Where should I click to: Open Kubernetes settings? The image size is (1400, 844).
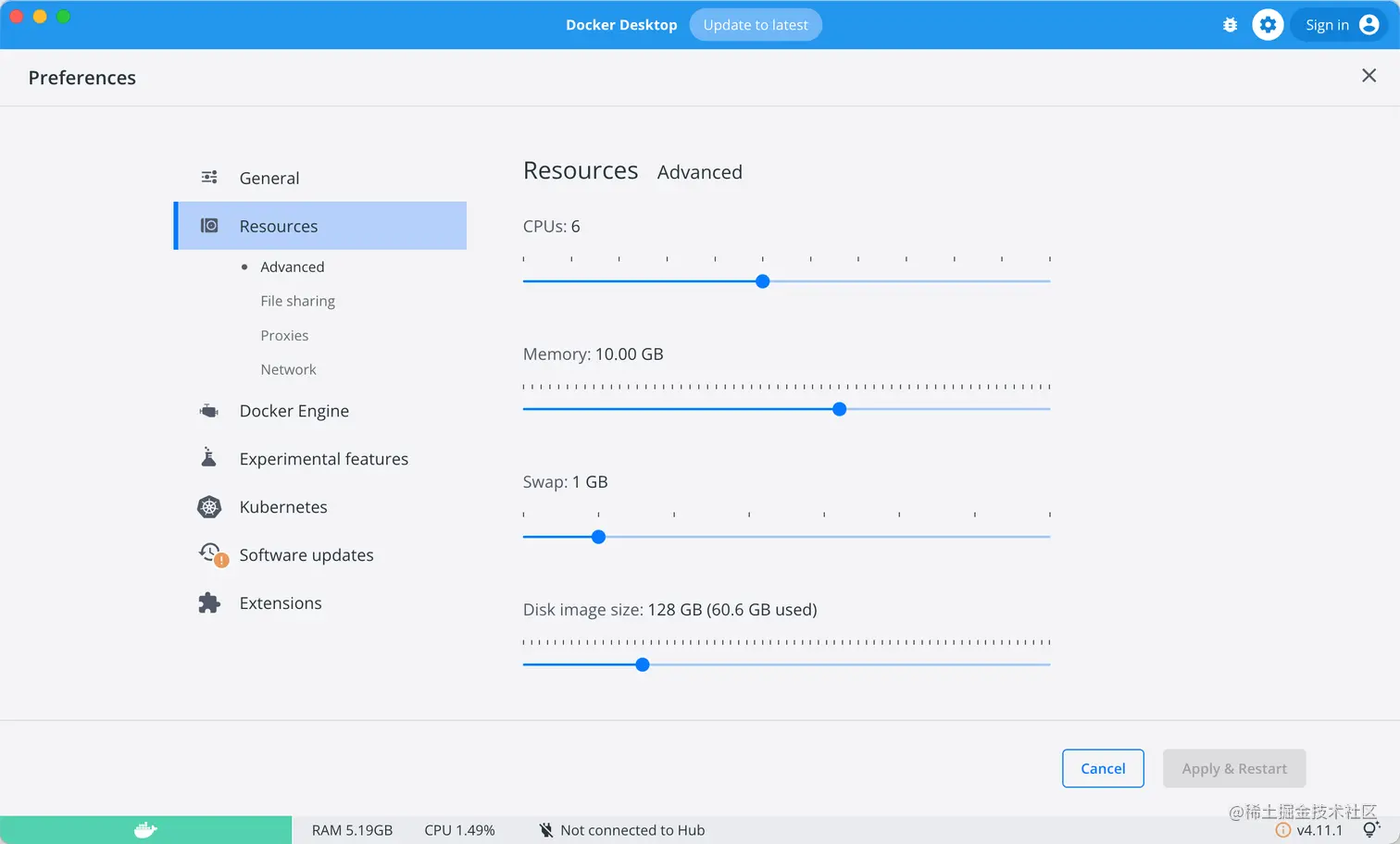pos(320,507)
